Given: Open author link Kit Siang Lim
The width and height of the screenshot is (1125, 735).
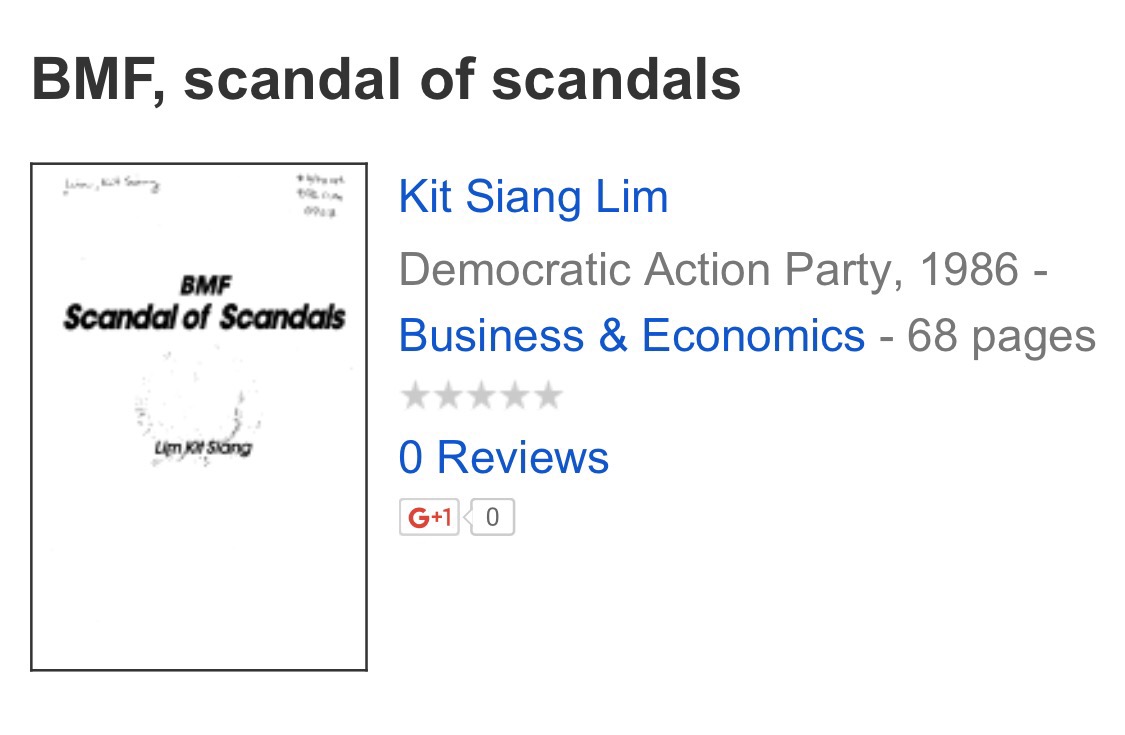Looking at the screenshot, I should [533, 197].
